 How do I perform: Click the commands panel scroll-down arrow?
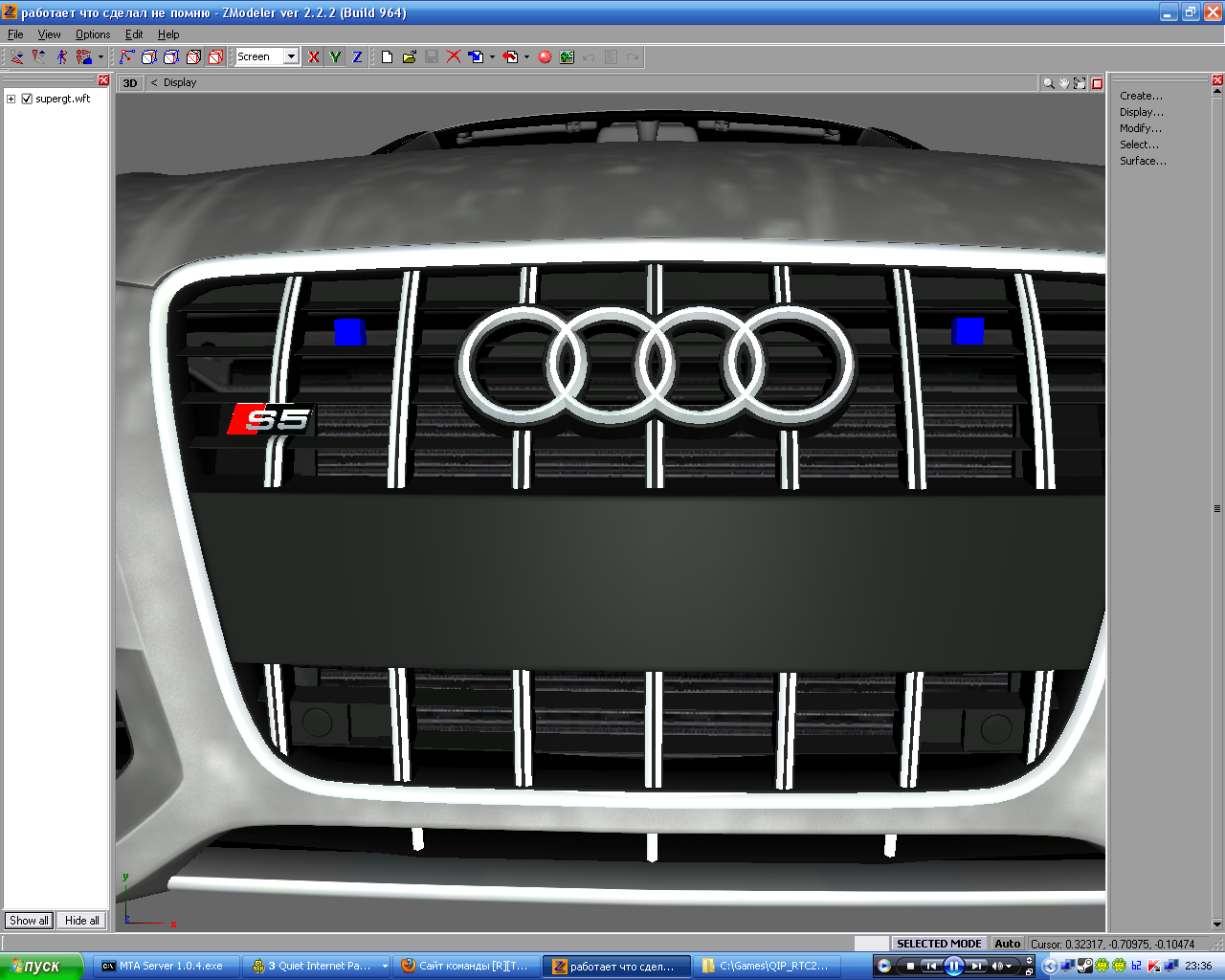click(1217, 924)
